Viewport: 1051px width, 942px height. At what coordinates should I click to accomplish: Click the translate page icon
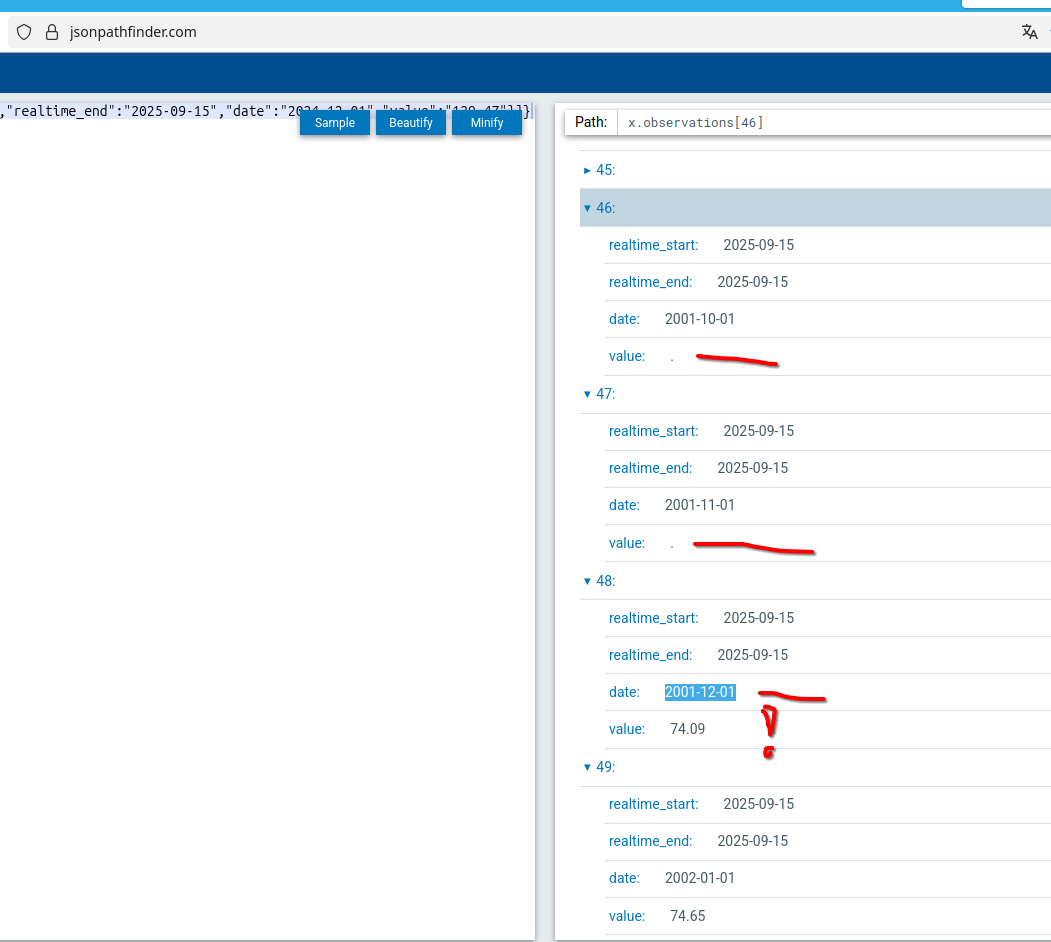1029,32
